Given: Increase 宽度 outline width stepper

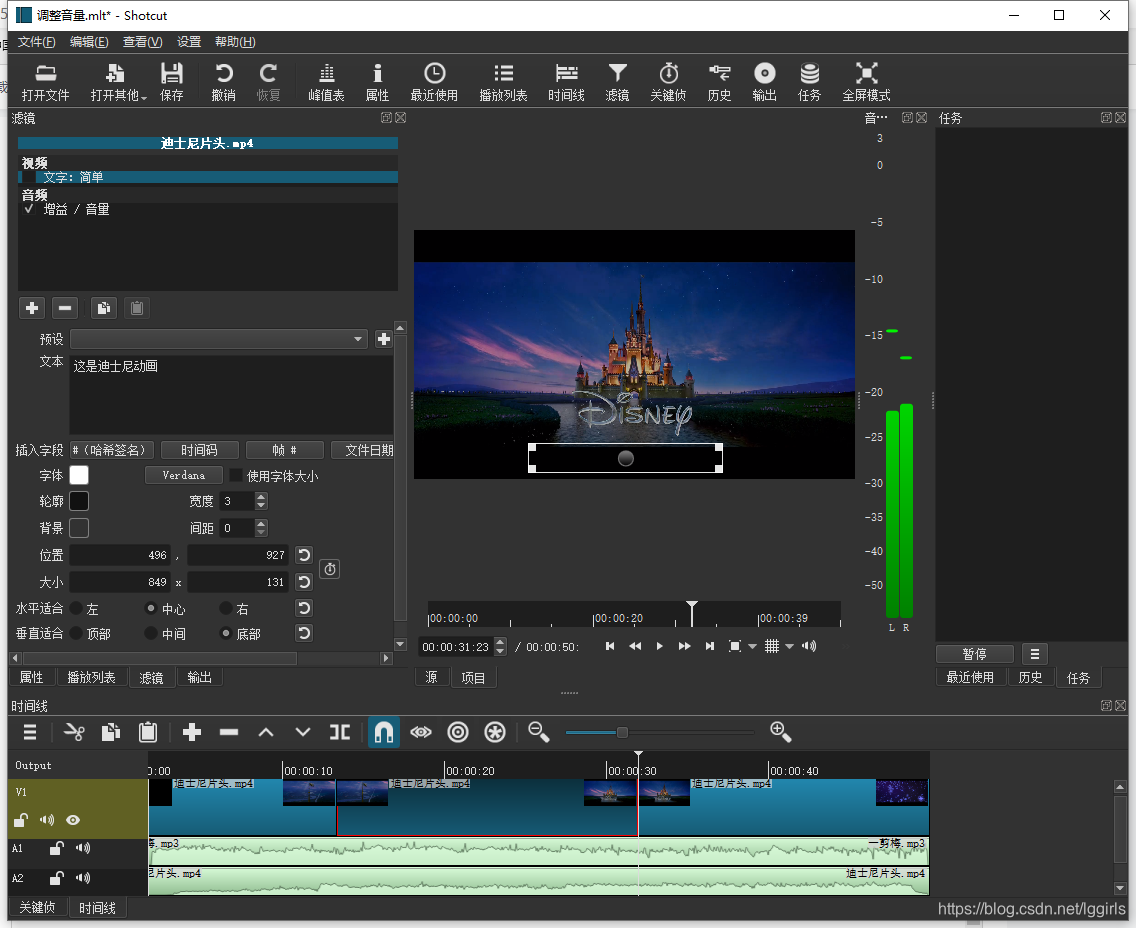Looking at the screenshot, I should click(x=261, y=496).
